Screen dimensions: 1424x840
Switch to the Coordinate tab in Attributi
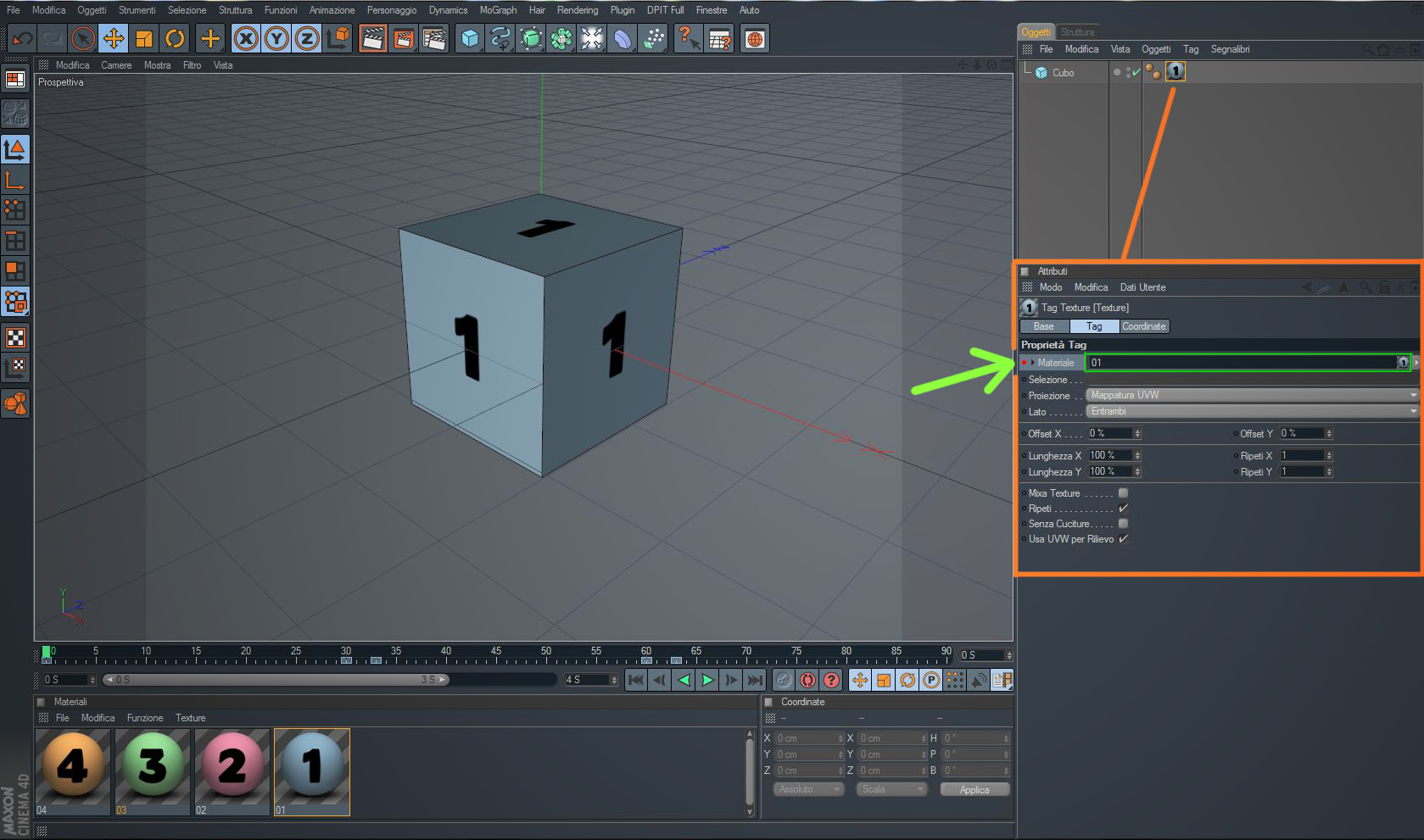pyautogui.click(x=1144, y=326)
